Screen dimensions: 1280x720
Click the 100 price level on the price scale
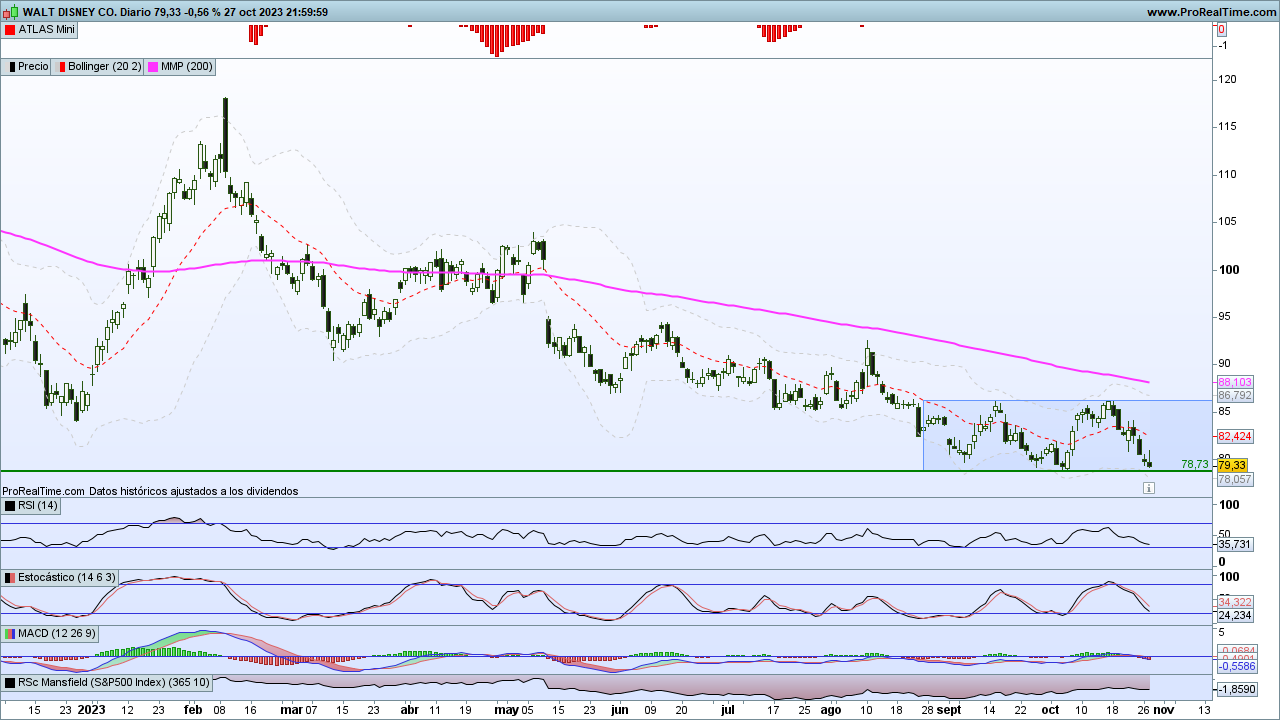click(x=1230, y=269)
